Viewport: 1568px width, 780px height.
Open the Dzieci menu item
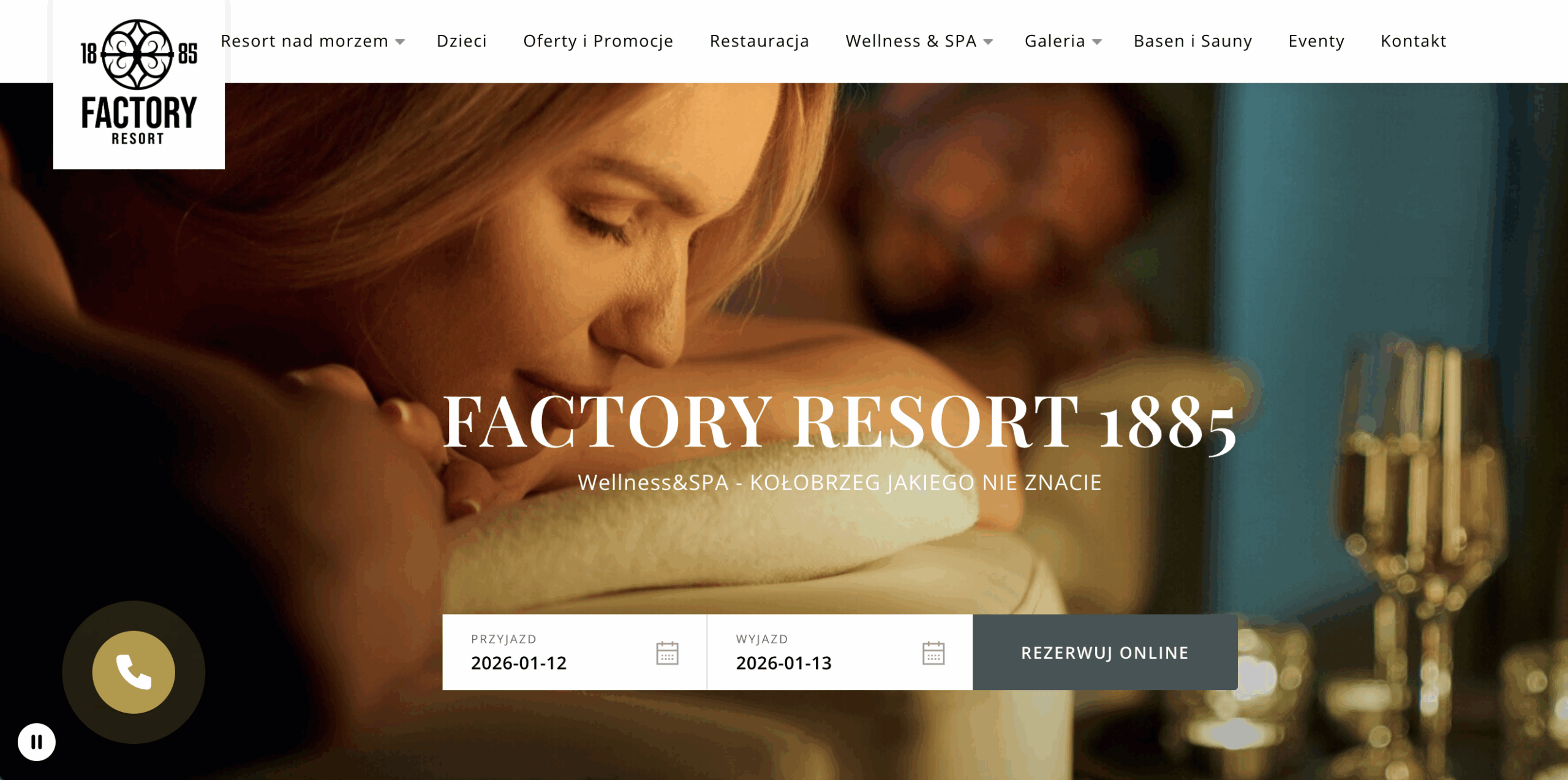pos(462,41)
